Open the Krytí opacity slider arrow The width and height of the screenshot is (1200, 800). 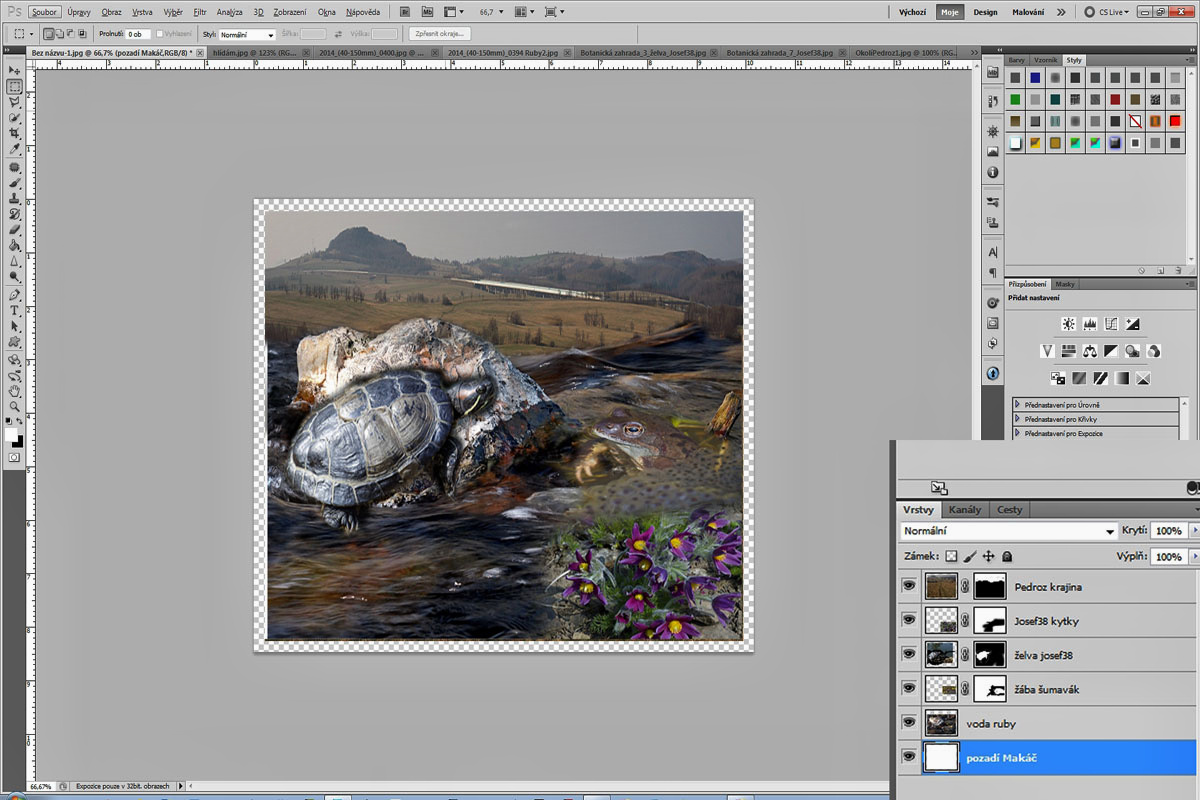(x=1193, y=531)
